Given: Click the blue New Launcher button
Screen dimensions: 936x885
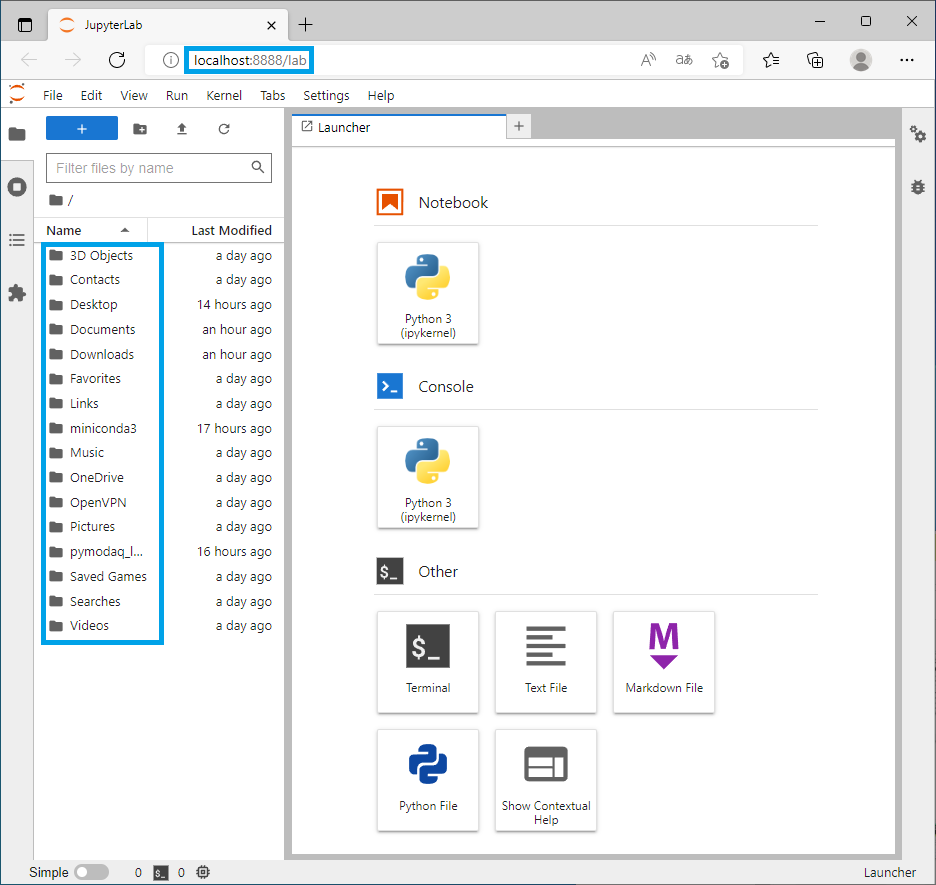Looking at the screenshot, I should 82,128.
